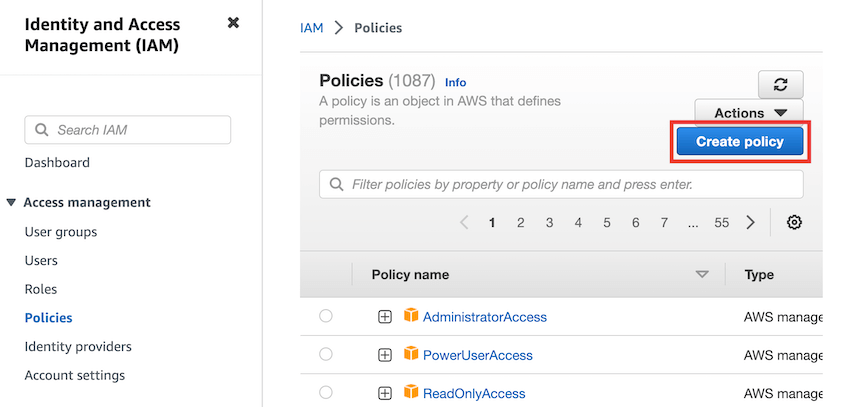Open the AdministratorAccess policy link
845x407 pixels.
(484, 317)
